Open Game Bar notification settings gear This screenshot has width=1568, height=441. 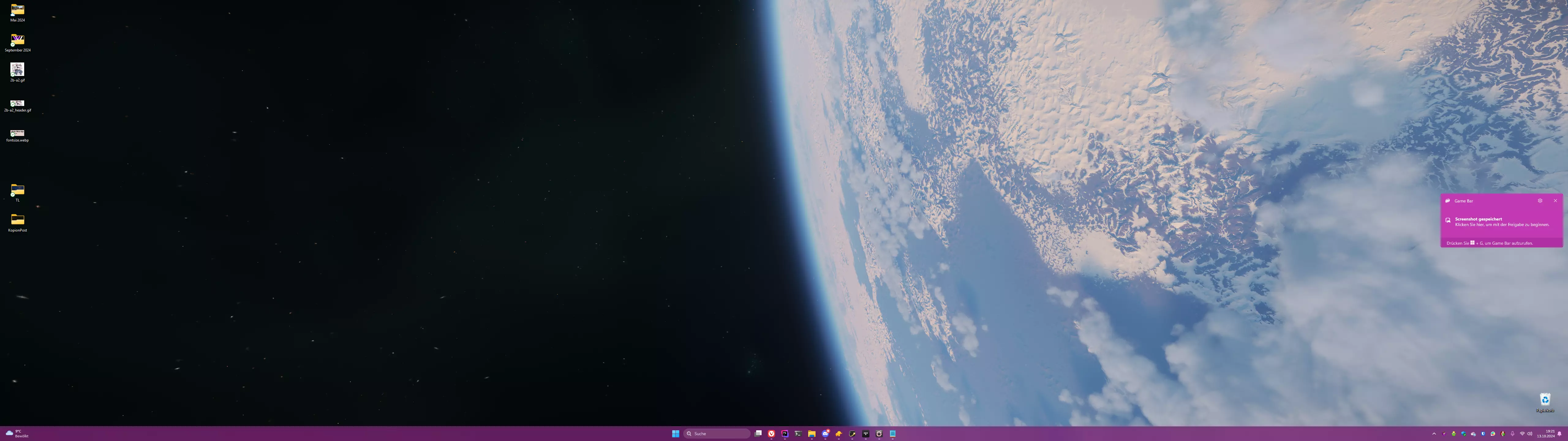1540,200
